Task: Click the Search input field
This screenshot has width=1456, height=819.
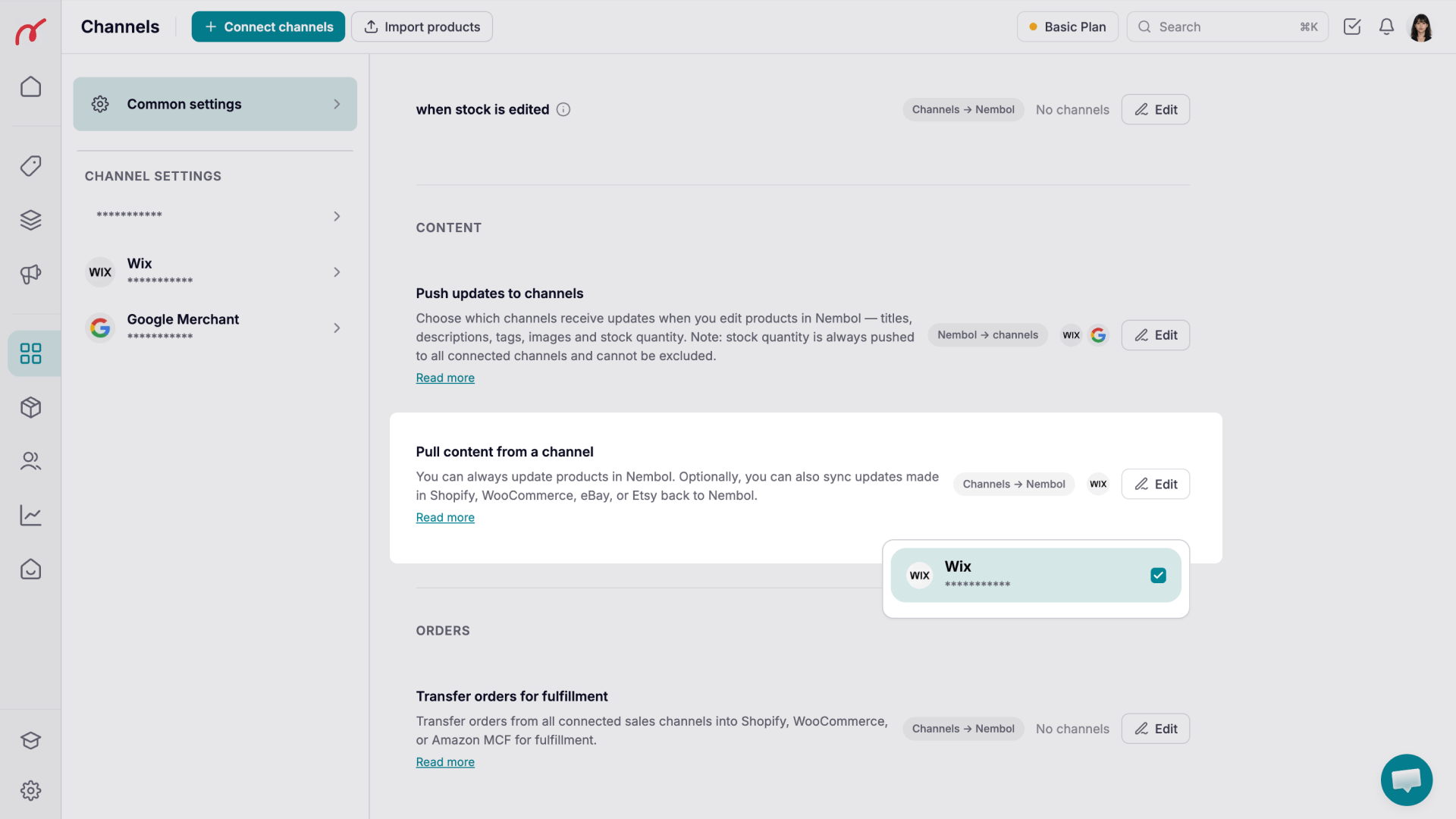Action: tap(1227, 27)
